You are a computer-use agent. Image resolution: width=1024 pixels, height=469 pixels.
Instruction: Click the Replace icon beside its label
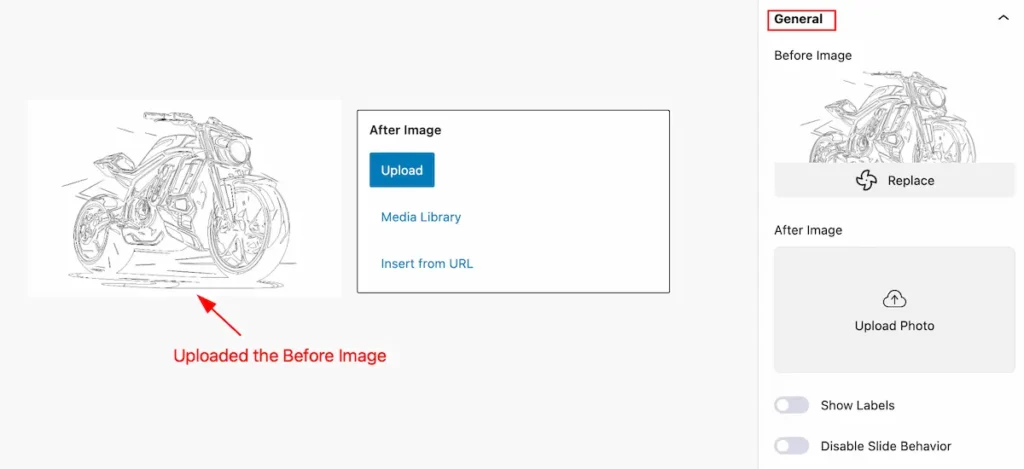[866, 181]
